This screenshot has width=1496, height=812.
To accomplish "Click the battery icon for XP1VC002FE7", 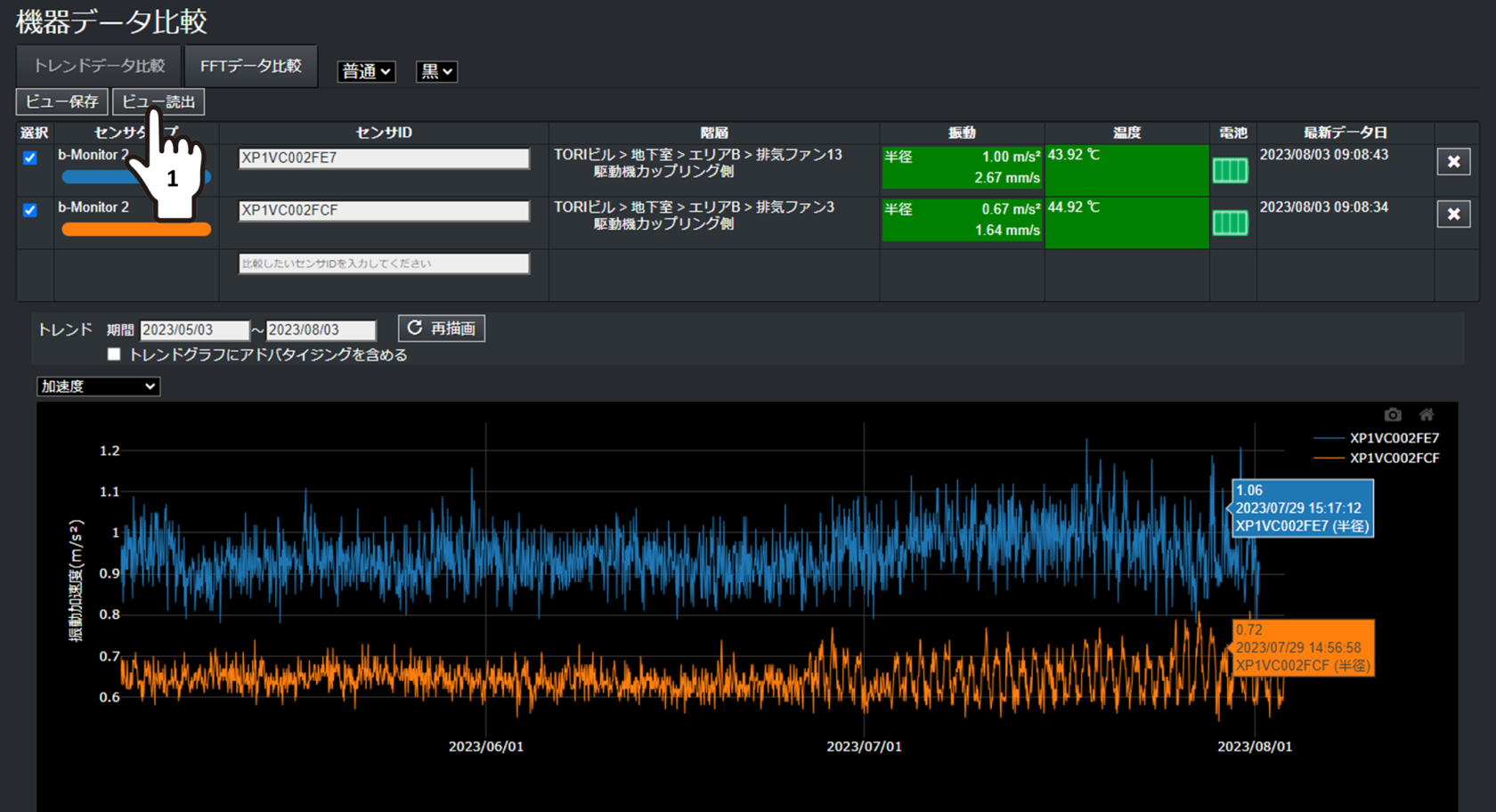I will click(1230, 171).
